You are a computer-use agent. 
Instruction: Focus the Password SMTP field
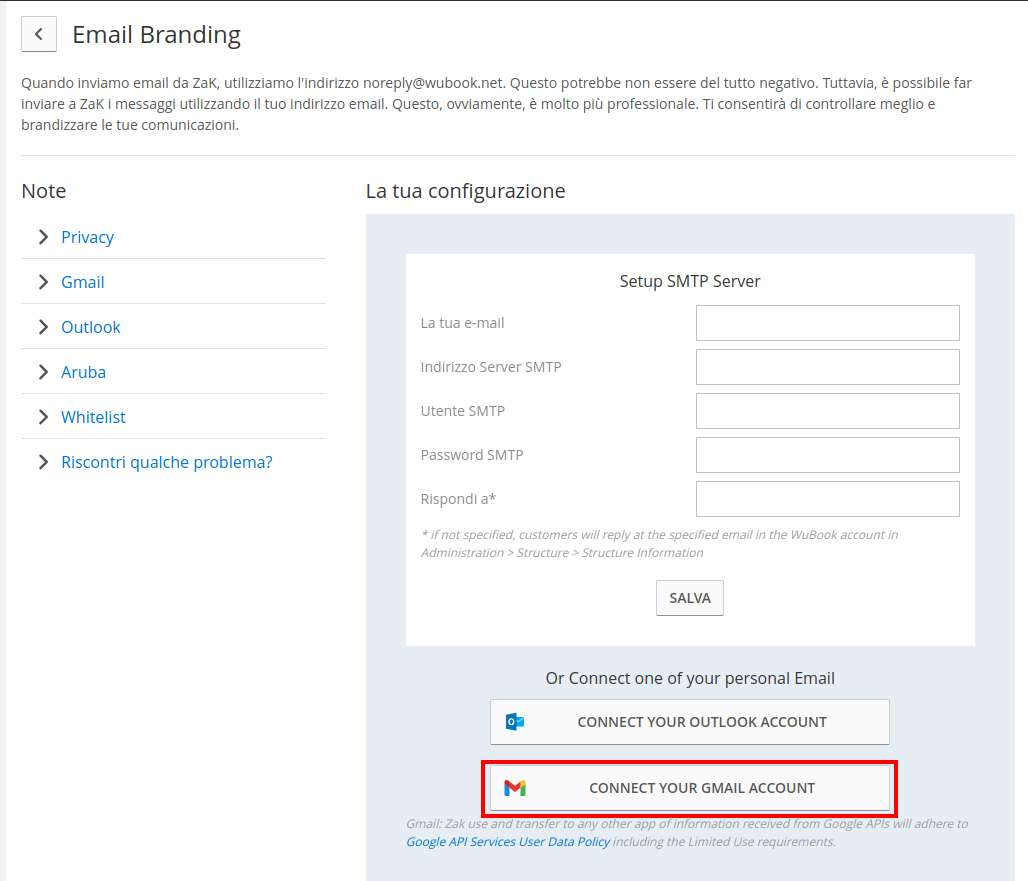click(827, 455)
